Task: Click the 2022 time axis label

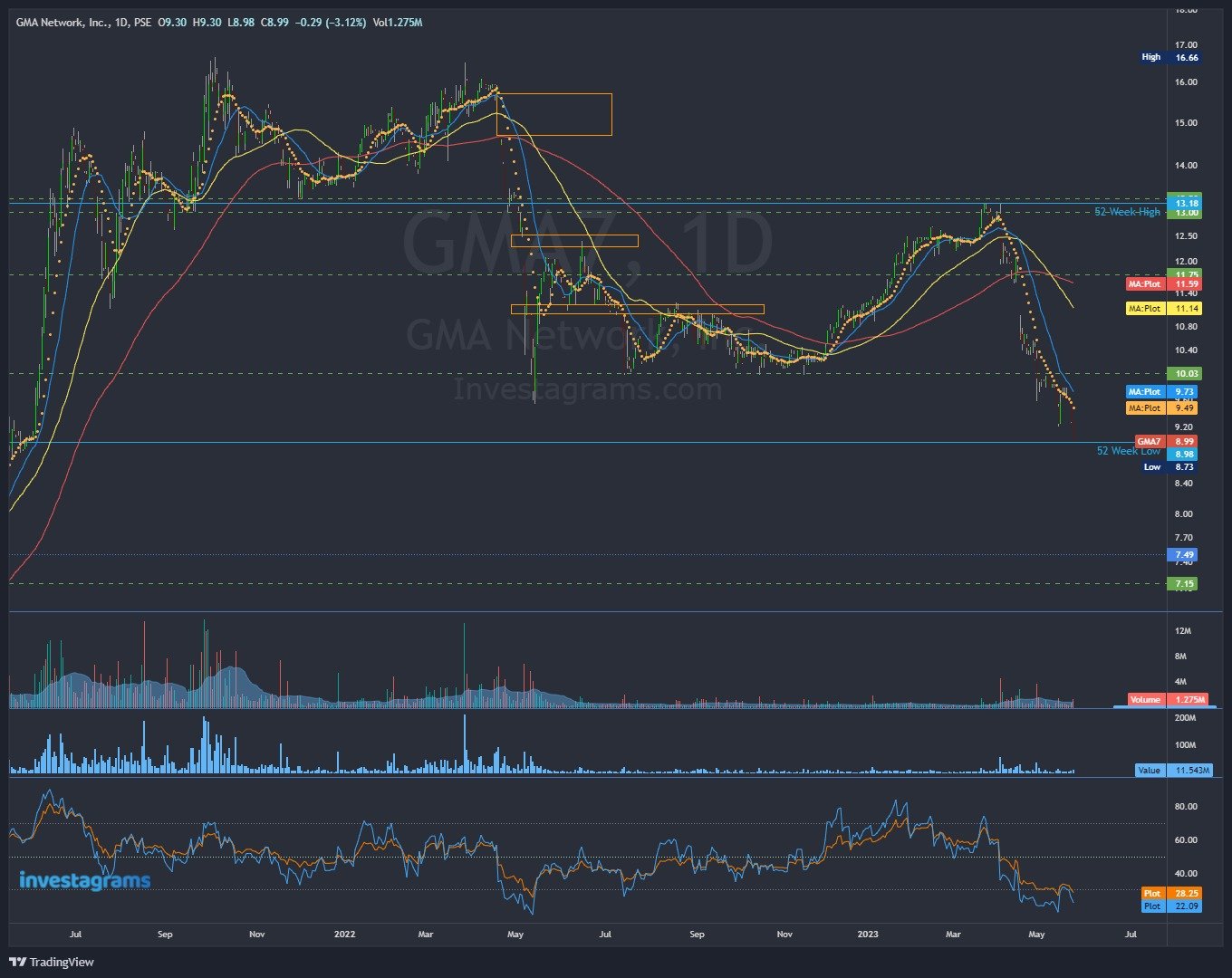Action: click(344, 934)
